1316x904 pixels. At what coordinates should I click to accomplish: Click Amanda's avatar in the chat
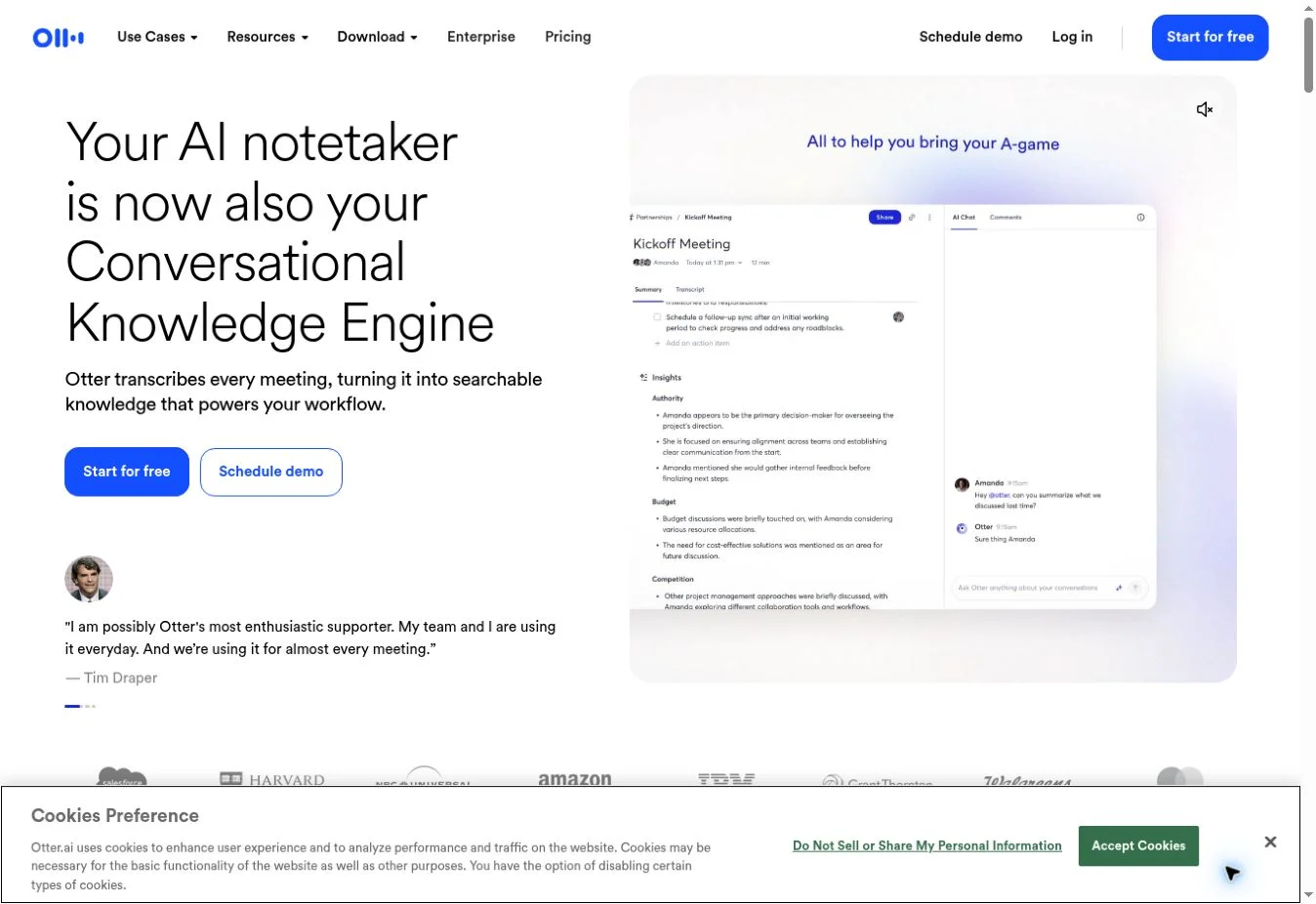(962, 484)
